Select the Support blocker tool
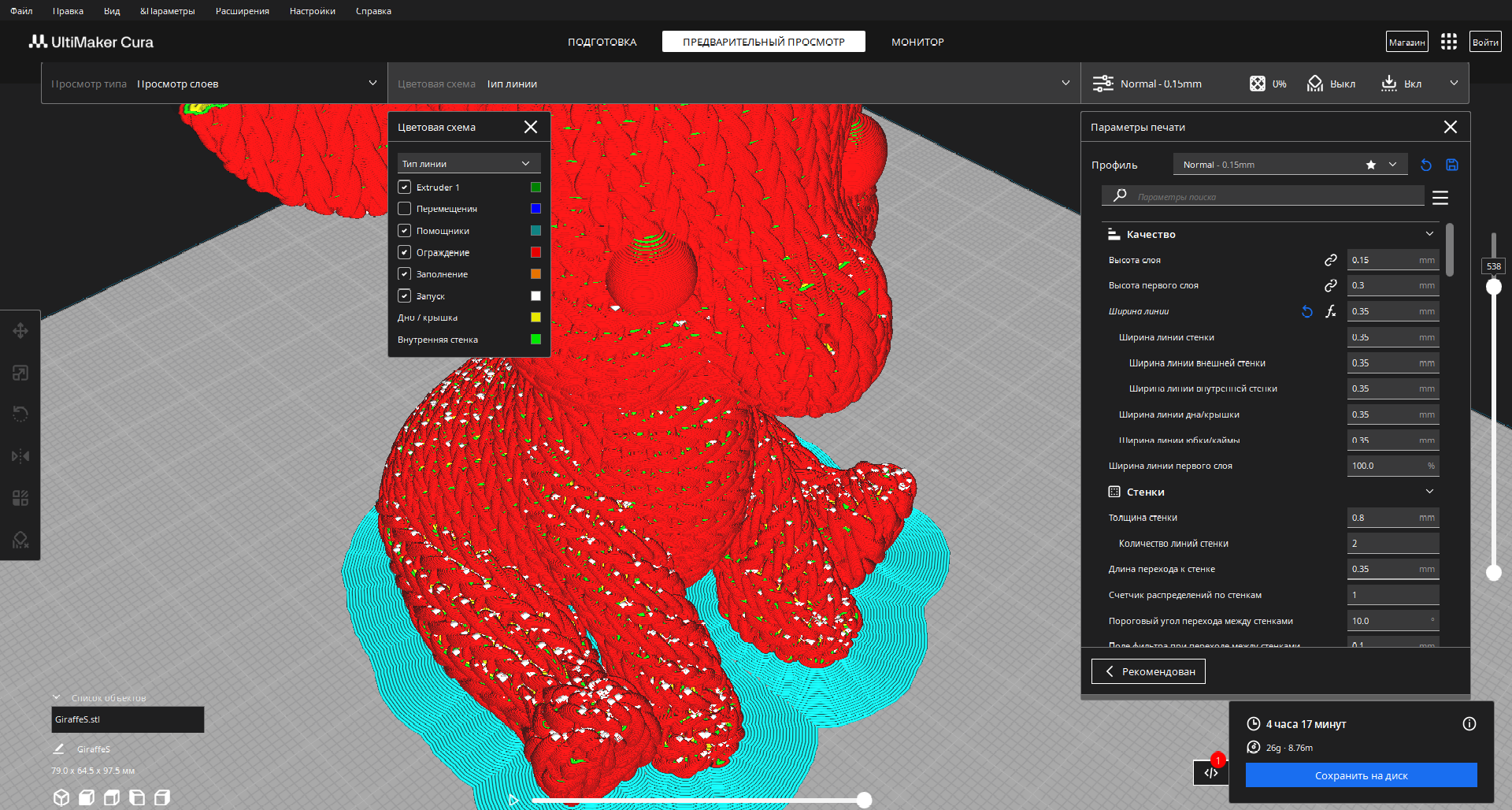1512x810 pixels. (x=20, y=540)
